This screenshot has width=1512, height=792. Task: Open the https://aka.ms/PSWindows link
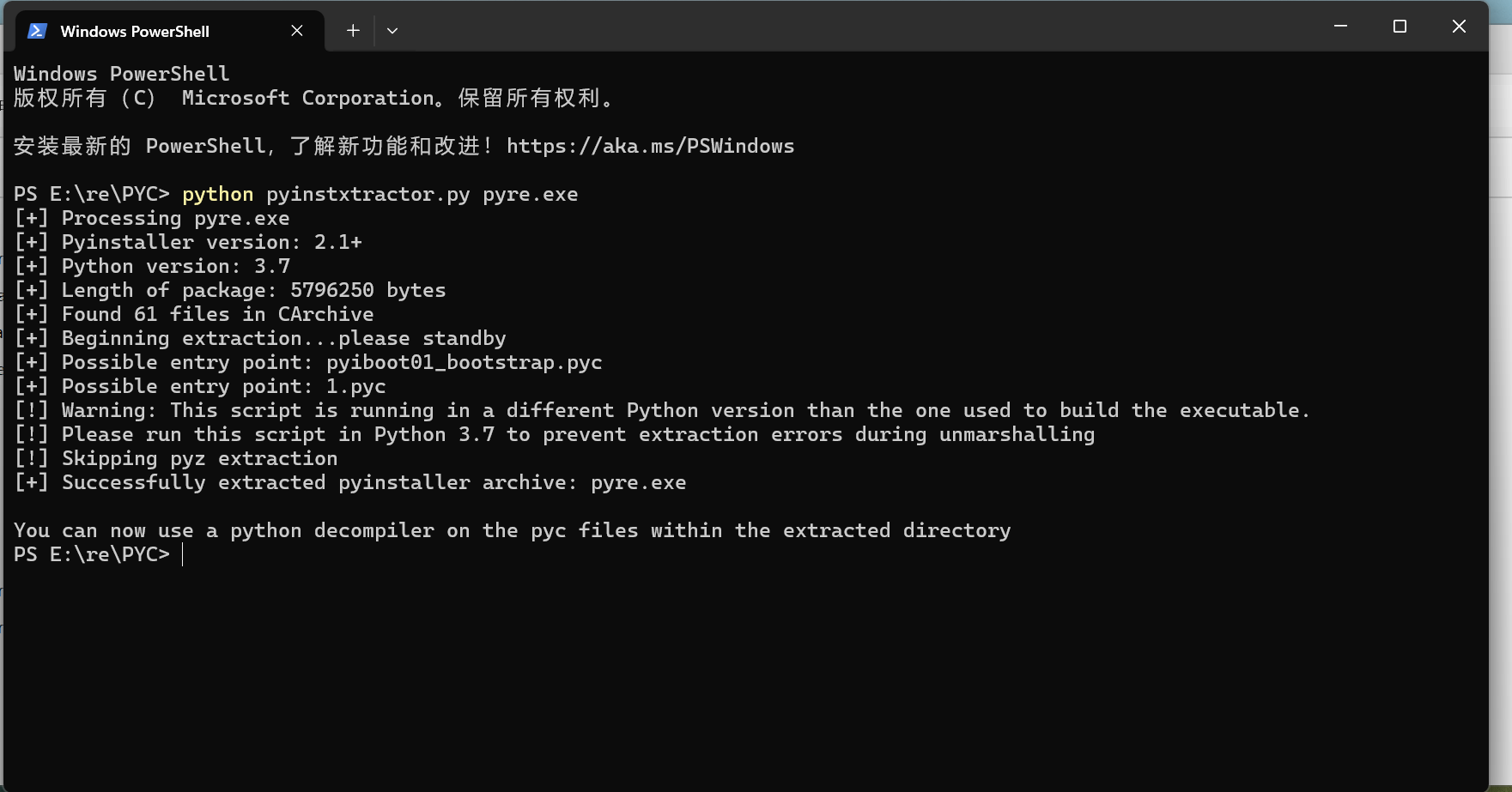(650, 147)
